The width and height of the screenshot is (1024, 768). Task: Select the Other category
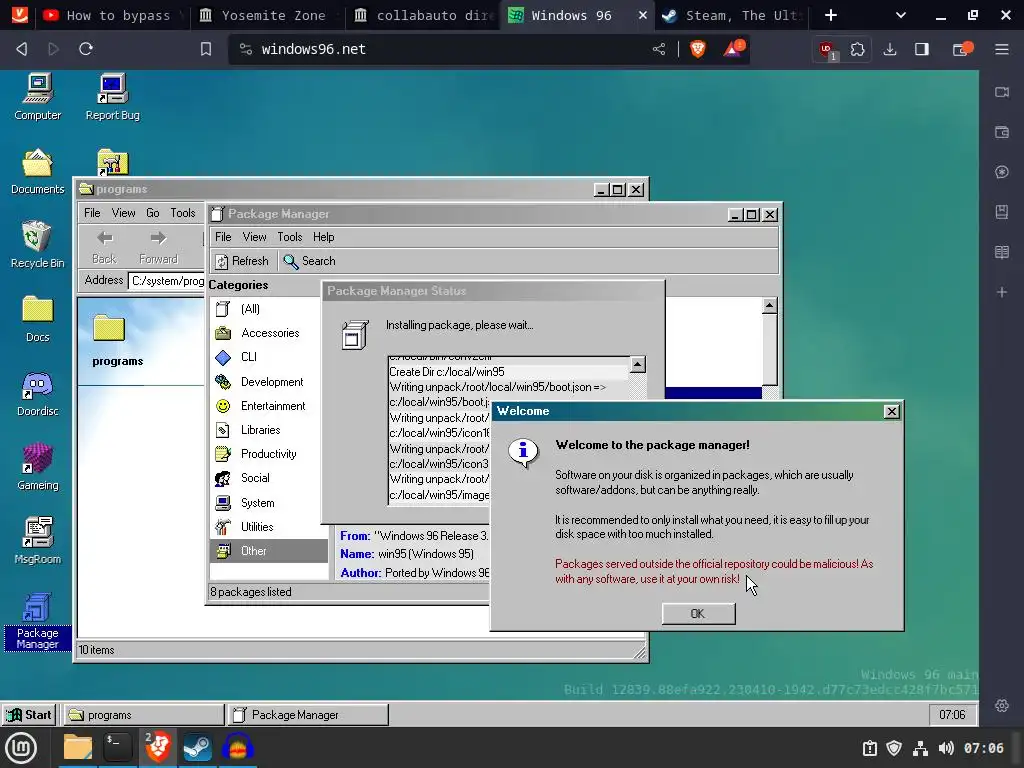(269, 551)
